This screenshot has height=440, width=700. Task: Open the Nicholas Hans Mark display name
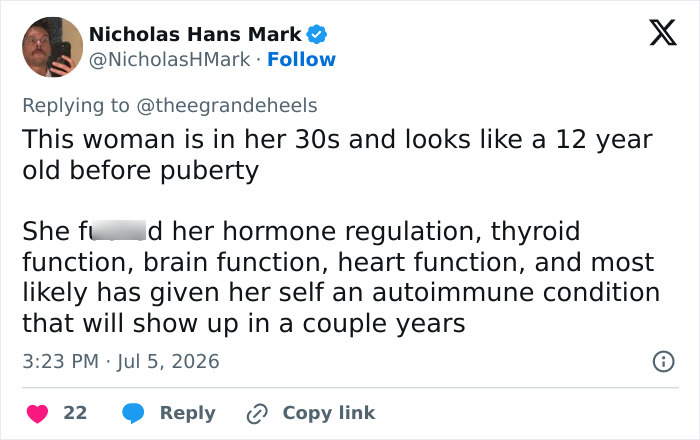click(x=195, y=34)
